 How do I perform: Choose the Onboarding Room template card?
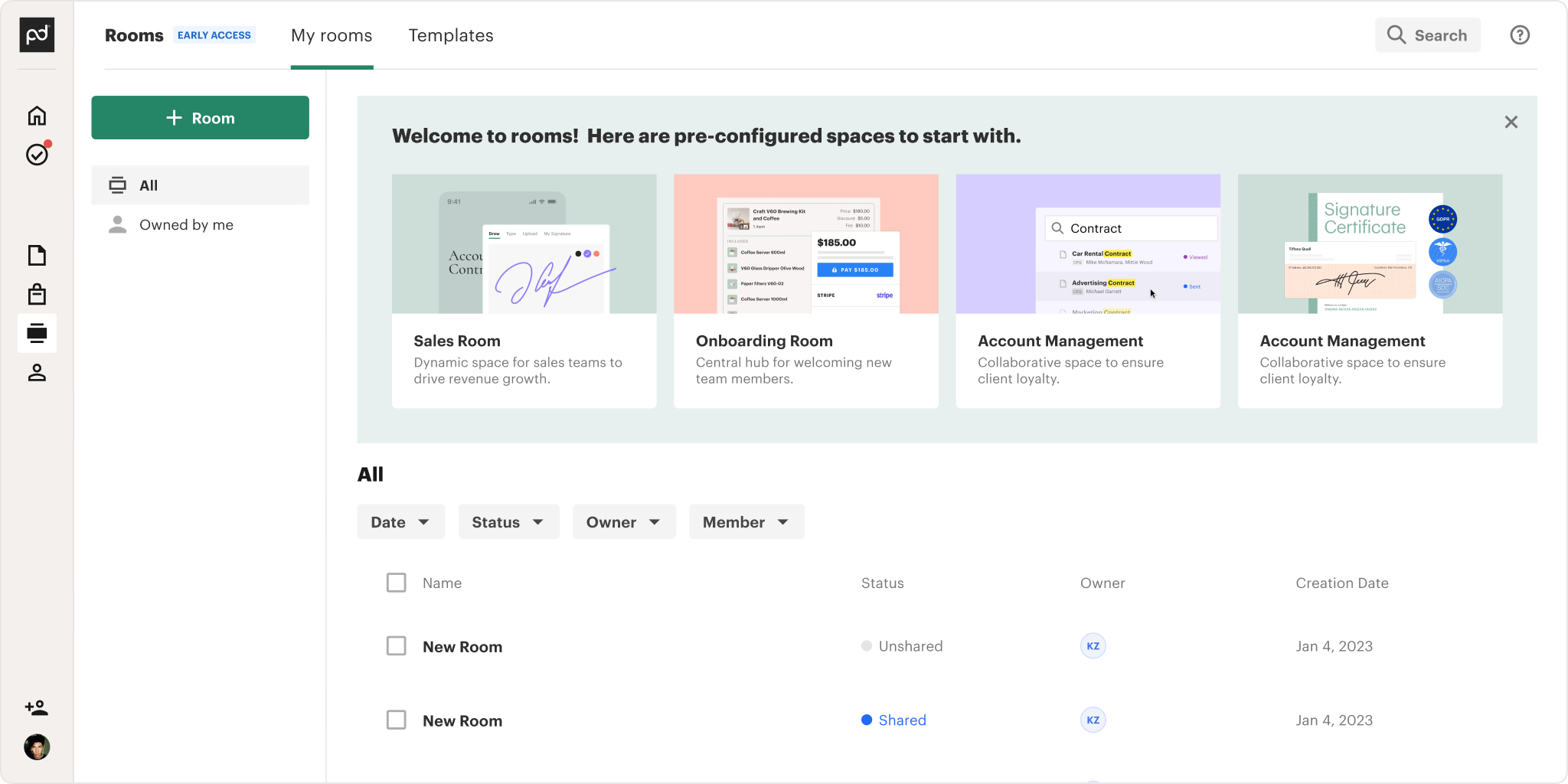(x=805, y=291)
